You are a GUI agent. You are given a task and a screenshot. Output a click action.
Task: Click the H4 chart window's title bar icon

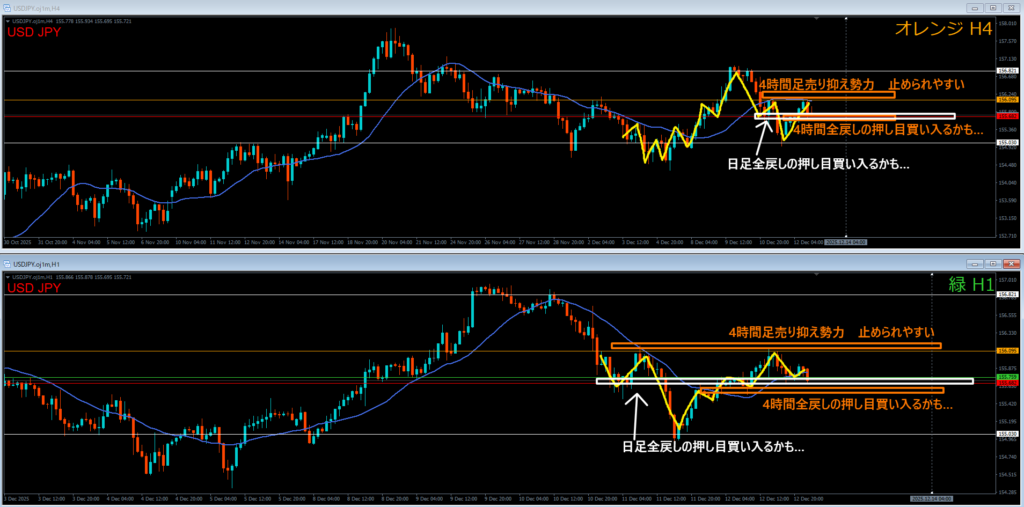[7, 8]
